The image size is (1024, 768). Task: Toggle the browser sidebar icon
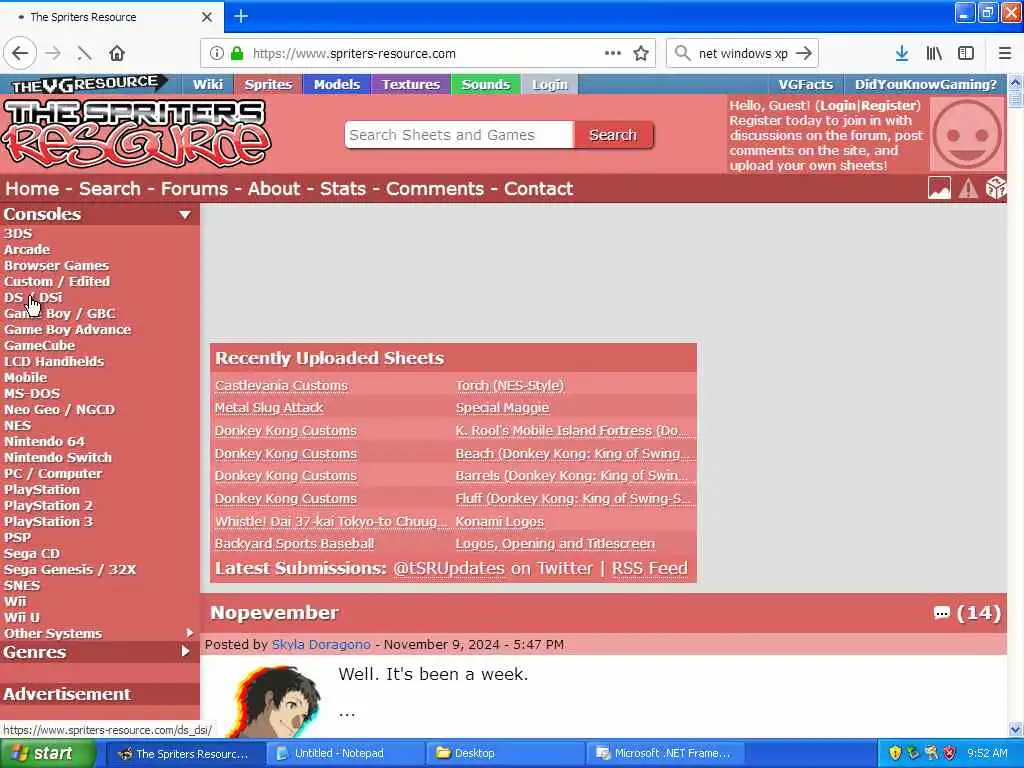click(x=966, y=54)
